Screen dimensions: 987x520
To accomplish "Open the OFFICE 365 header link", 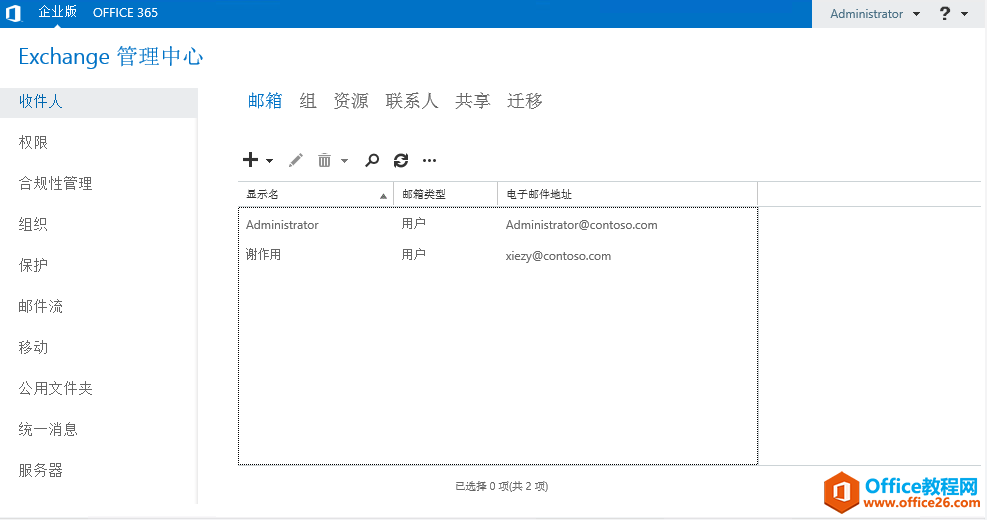I will [x=125, y=13].
